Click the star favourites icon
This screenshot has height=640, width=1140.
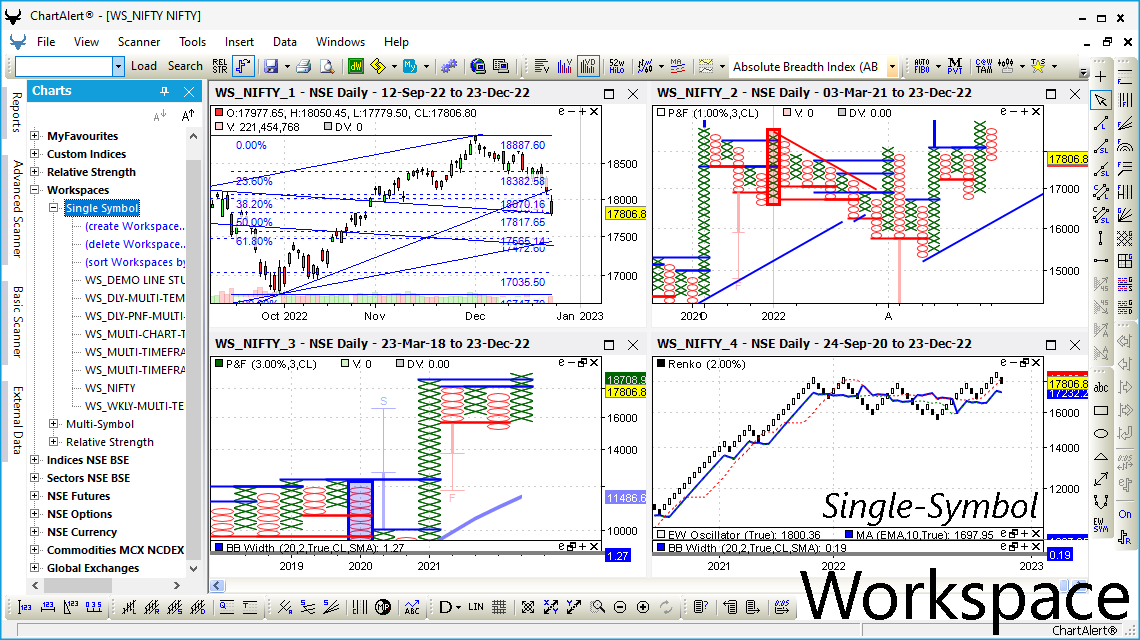(1038, 66)
